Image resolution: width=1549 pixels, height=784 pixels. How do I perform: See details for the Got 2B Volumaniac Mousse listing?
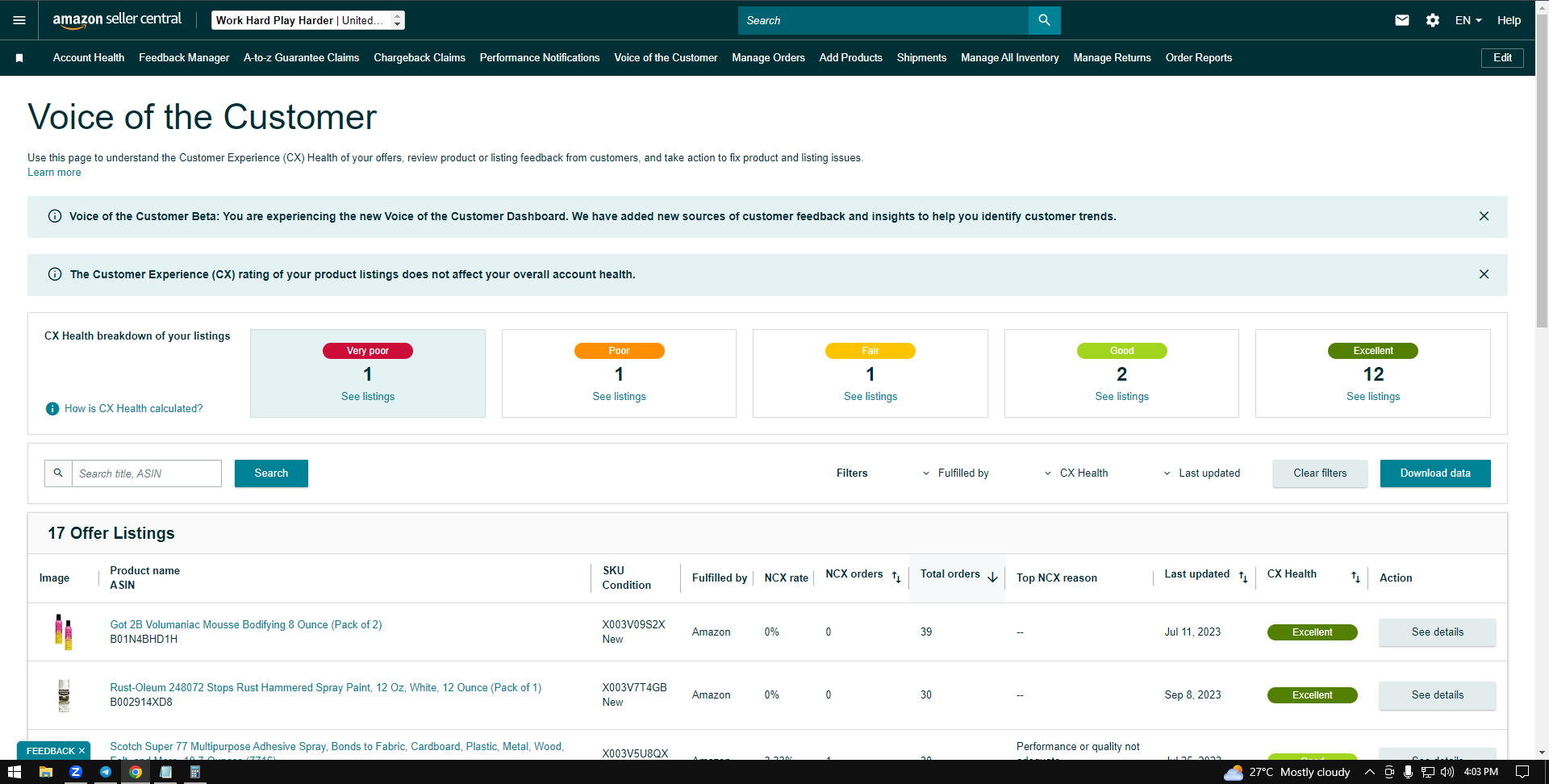1437,632
